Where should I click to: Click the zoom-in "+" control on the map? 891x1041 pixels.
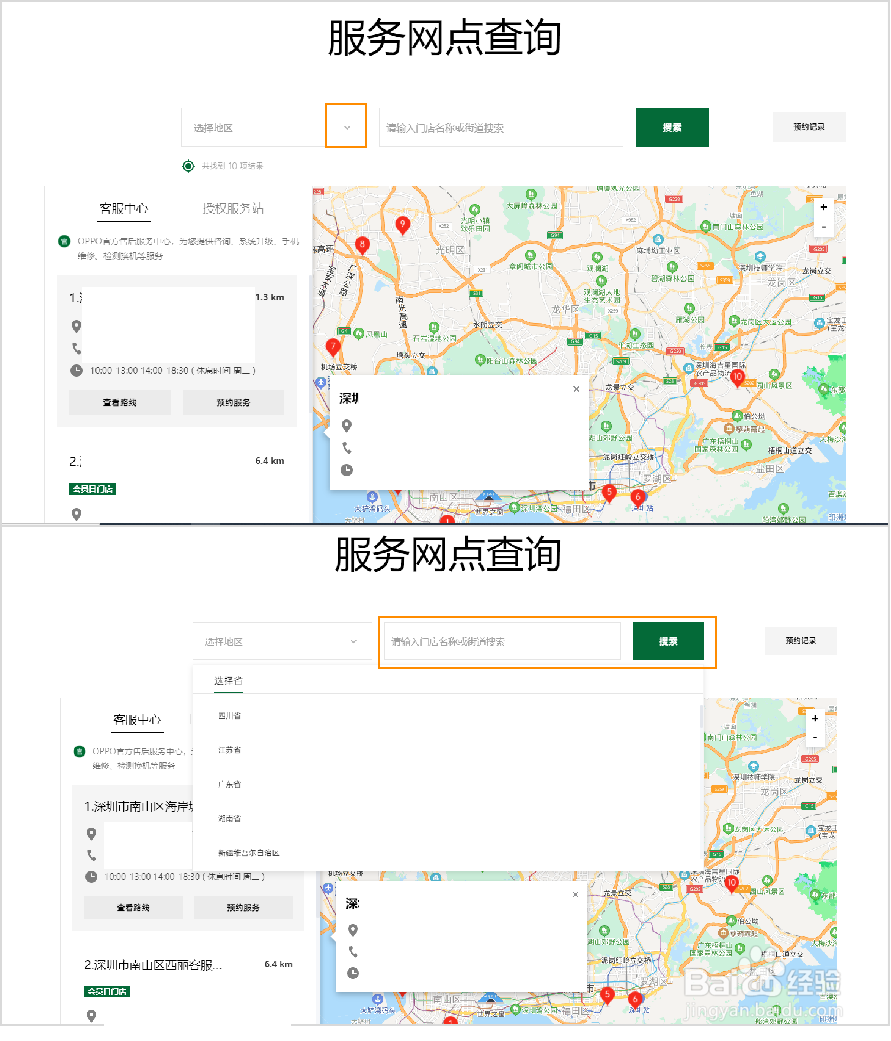click(823, 207)
